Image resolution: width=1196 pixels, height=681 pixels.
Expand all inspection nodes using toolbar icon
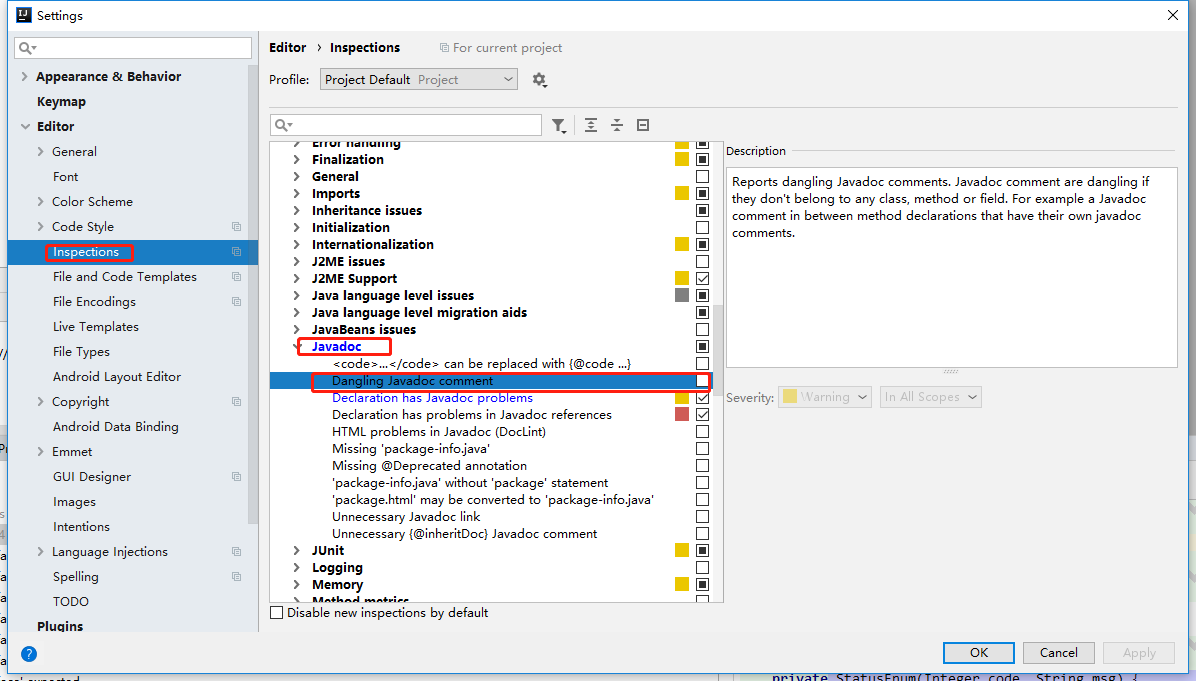click(591, 125)
